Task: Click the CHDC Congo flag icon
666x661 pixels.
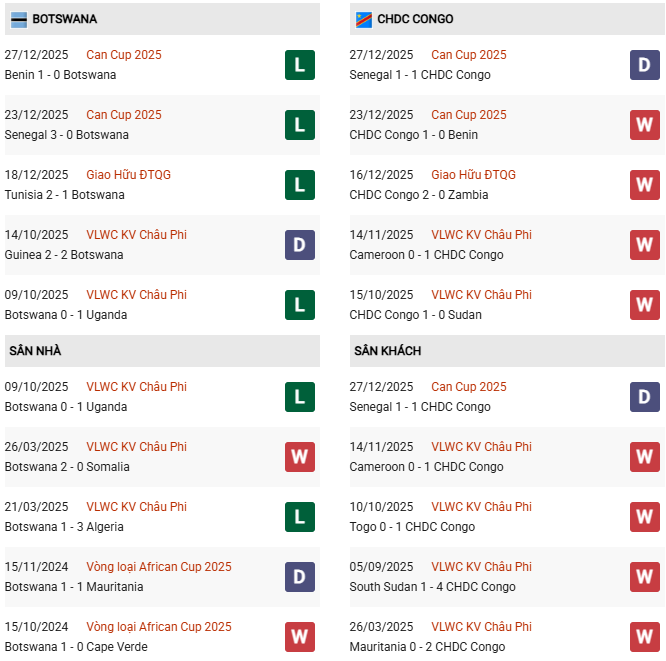Action: coord(364,19)
